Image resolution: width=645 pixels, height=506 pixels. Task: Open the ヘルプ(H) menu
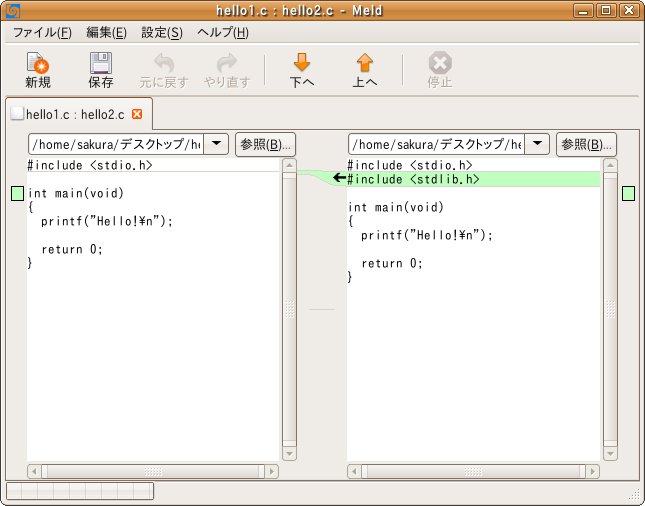click(x=229, y=32)
